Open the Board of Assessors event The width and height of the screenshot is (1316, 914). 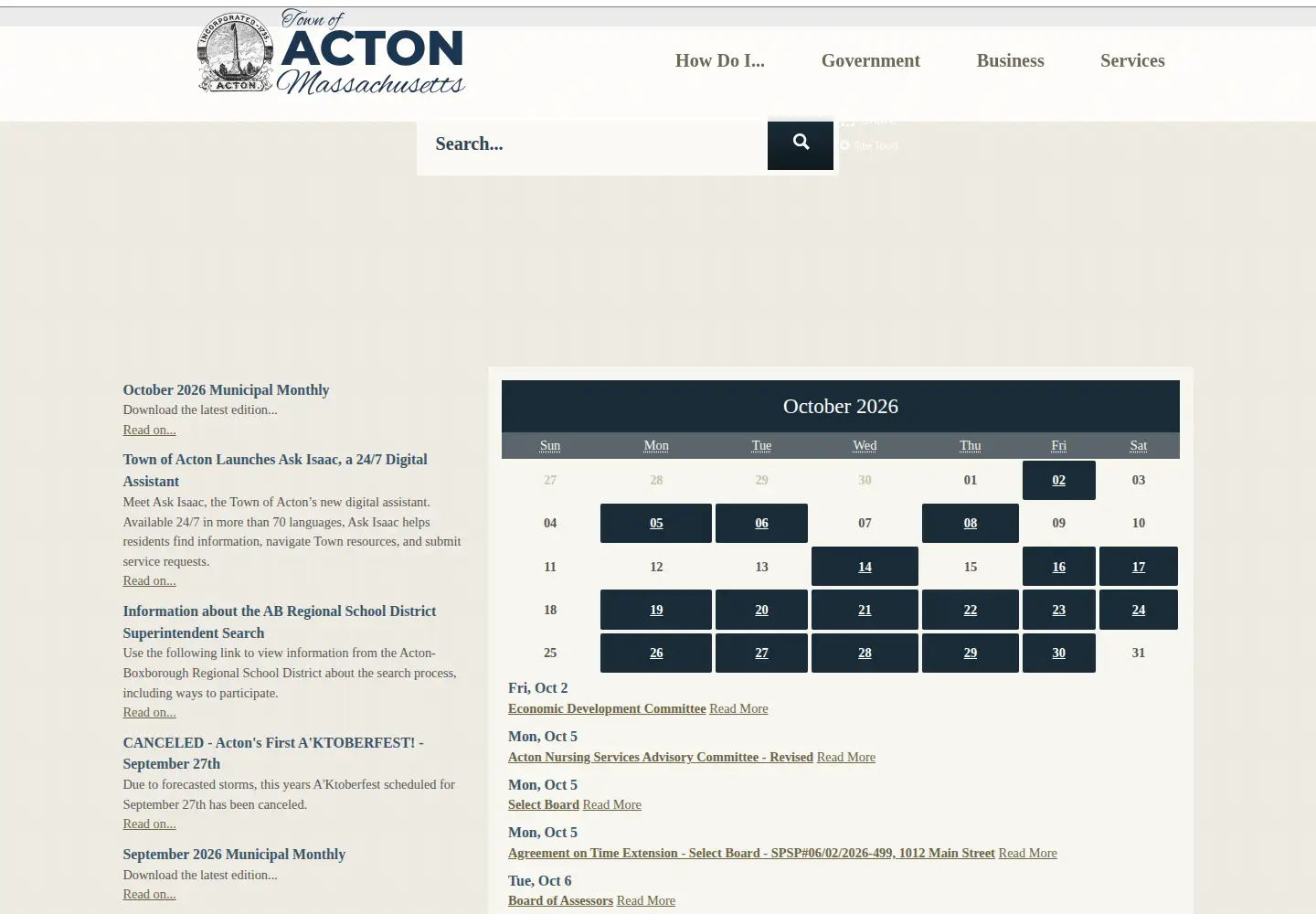click(560, 900)
